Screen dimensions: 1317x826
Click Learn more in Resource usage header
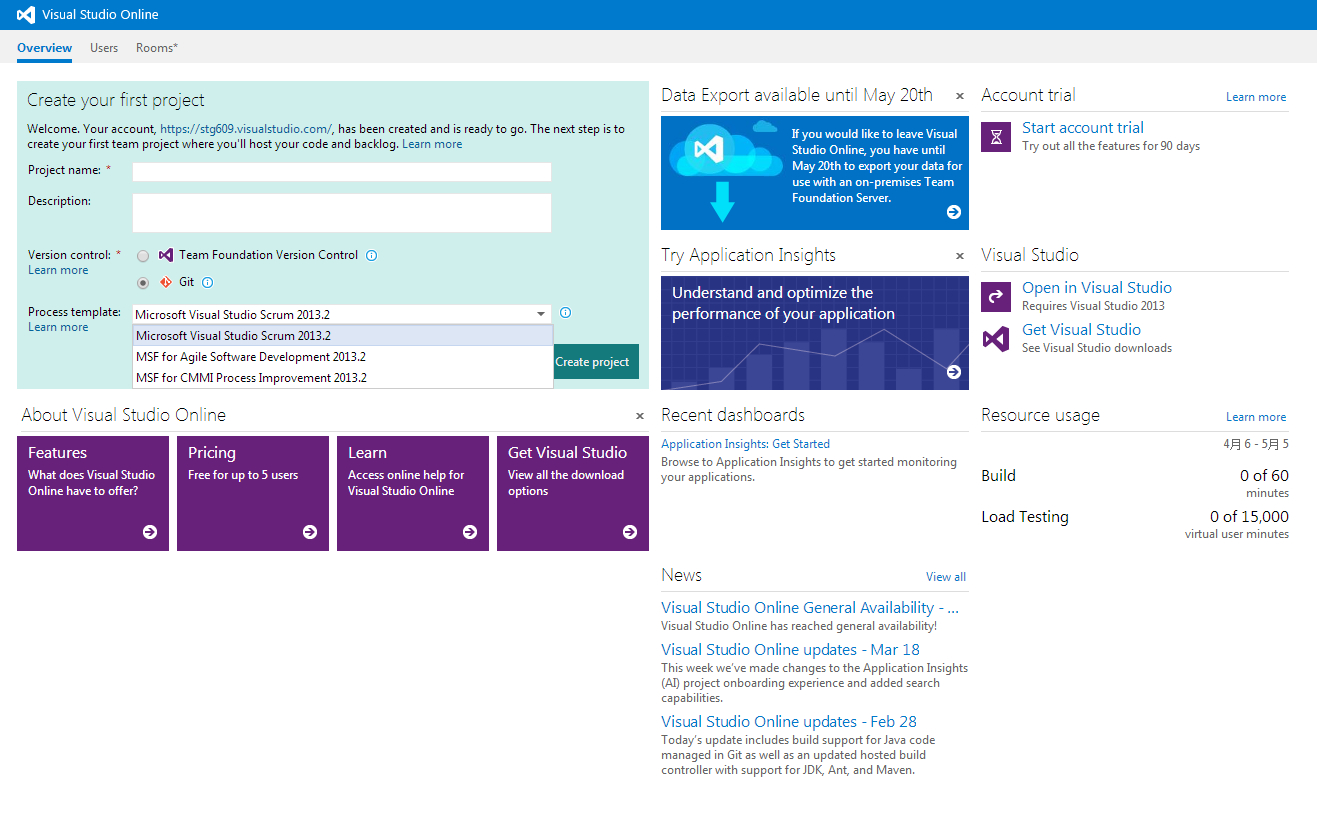click(x=1256, y=417)
